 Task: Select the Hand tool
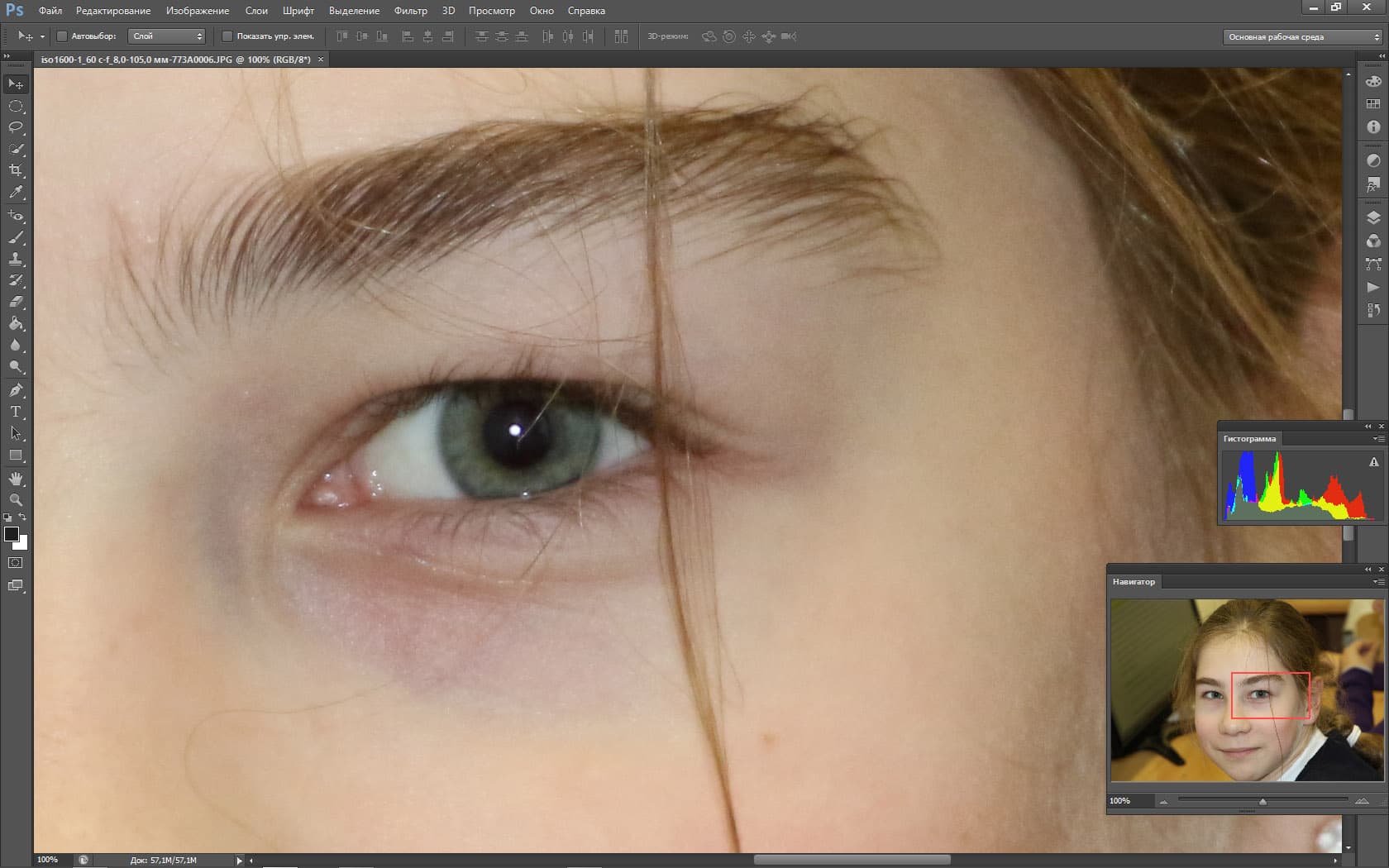pos(16,479)
